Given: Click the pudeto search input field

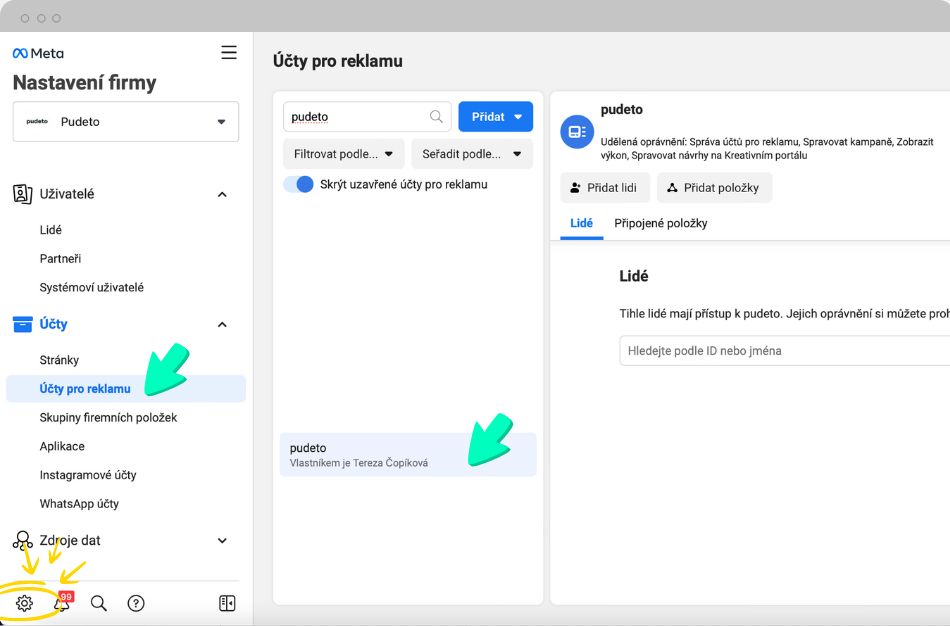Looking at the screenshot, I should point(367,116).
